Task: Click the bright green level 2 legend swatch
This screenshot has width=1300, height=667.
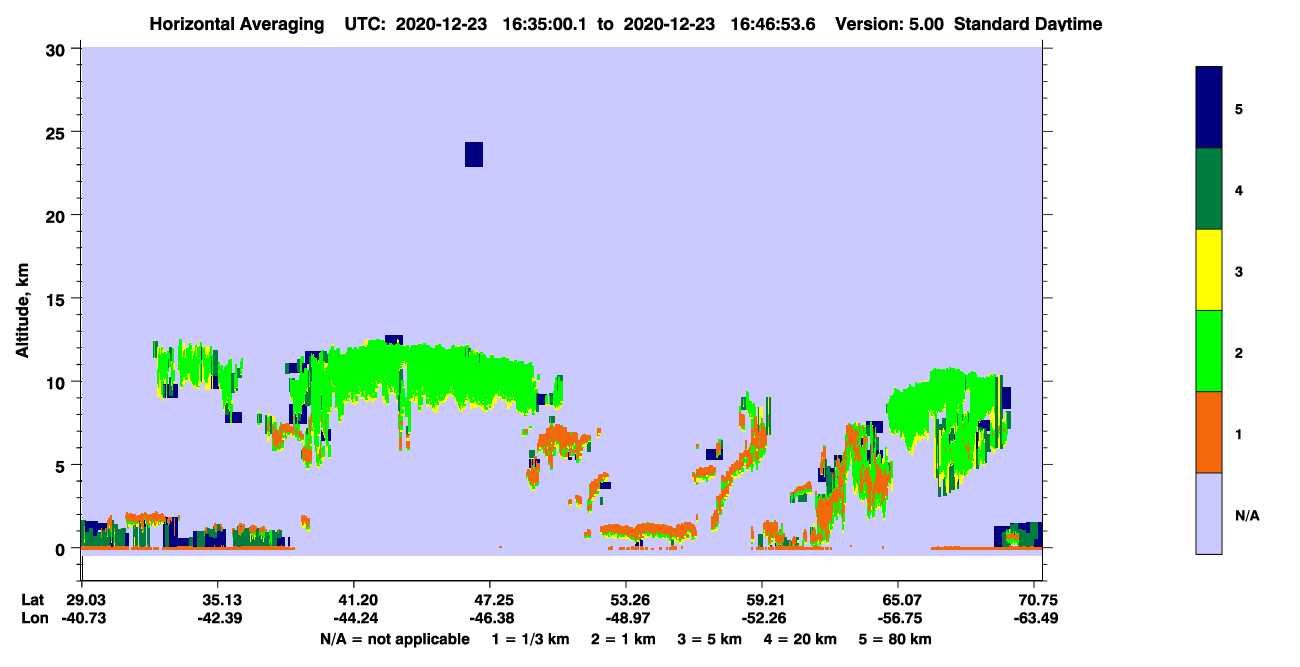Action: 1209,351
